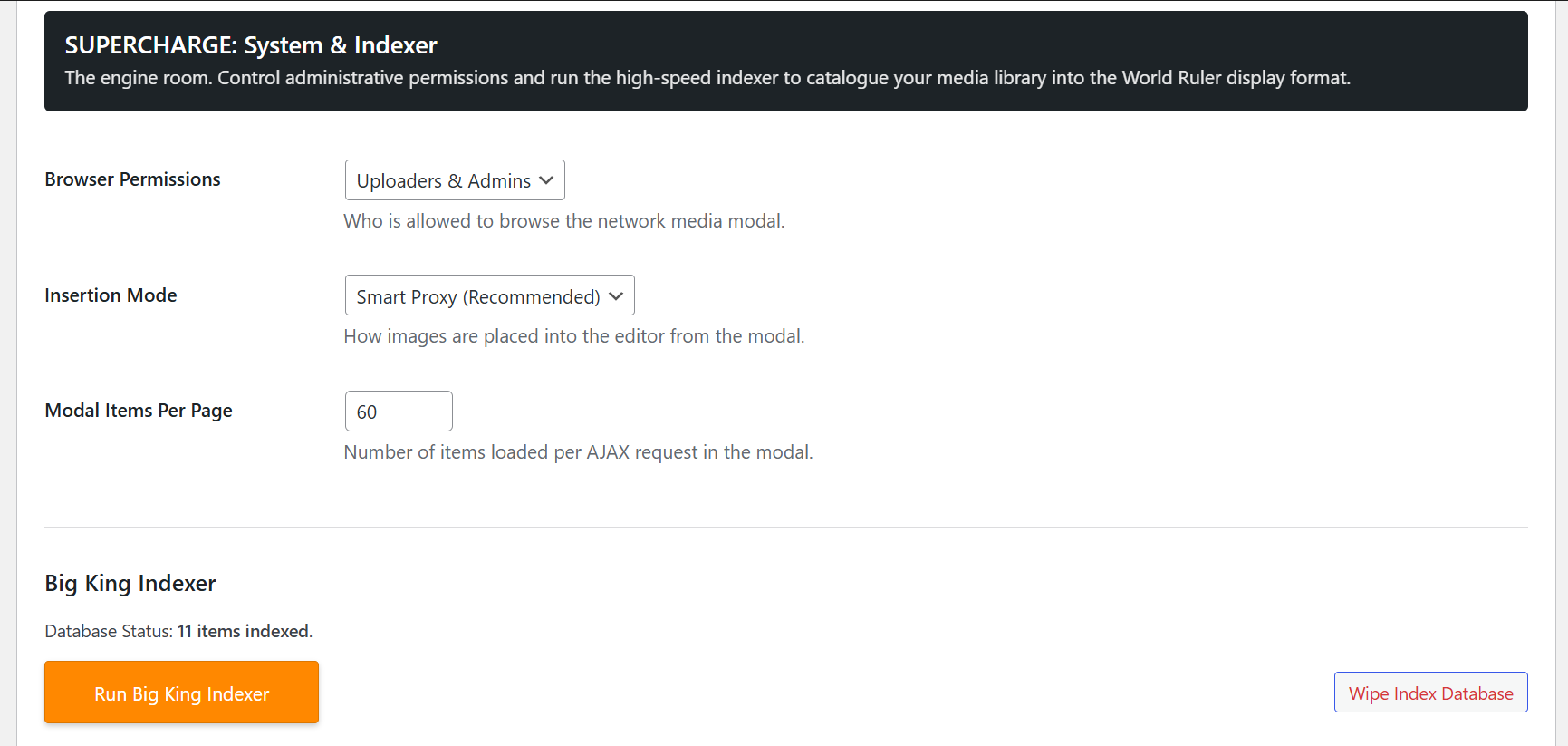
Task: Run the Big King Indexer
Action: pos(181,693)
